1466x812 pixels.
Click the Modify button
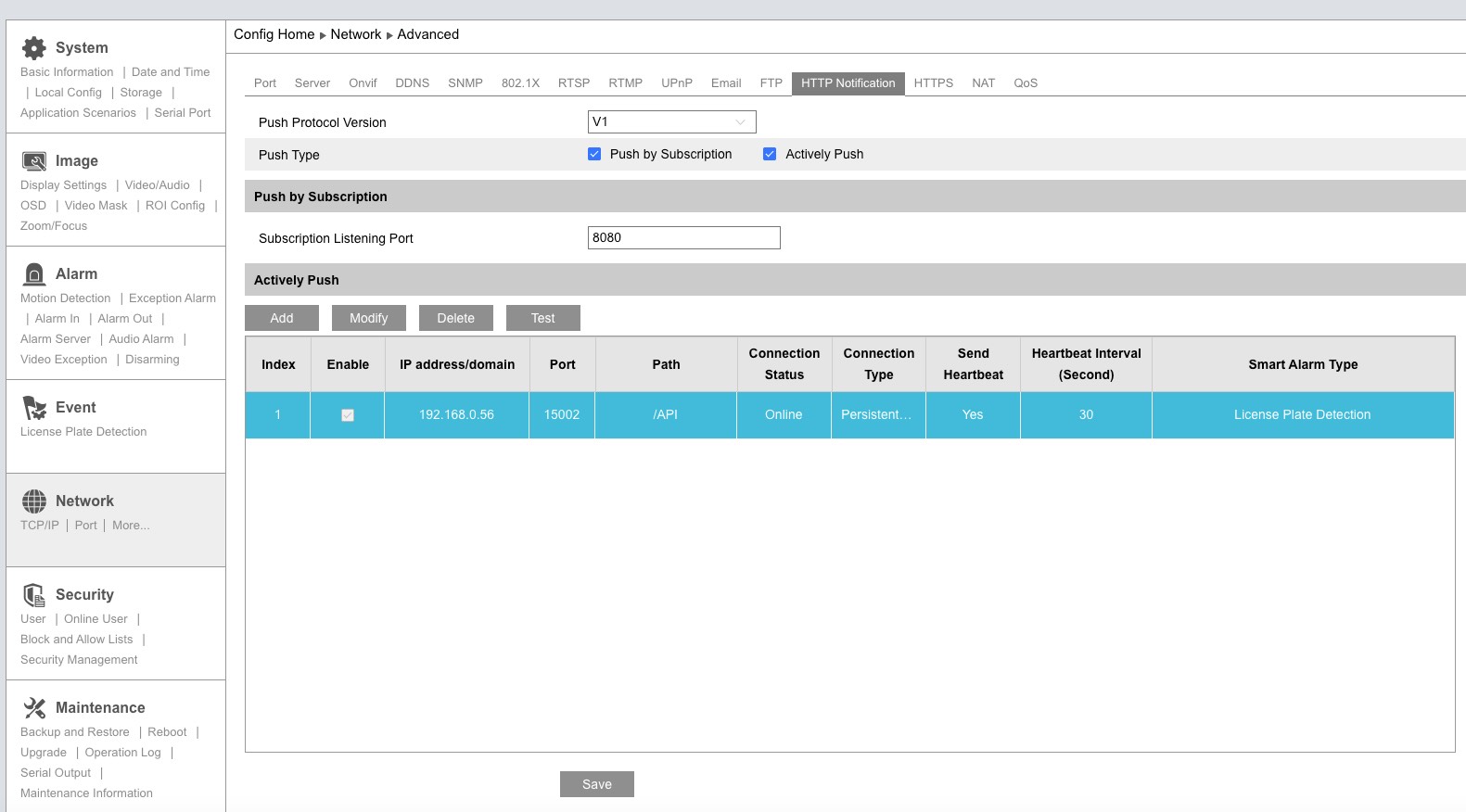pos(369,318)
